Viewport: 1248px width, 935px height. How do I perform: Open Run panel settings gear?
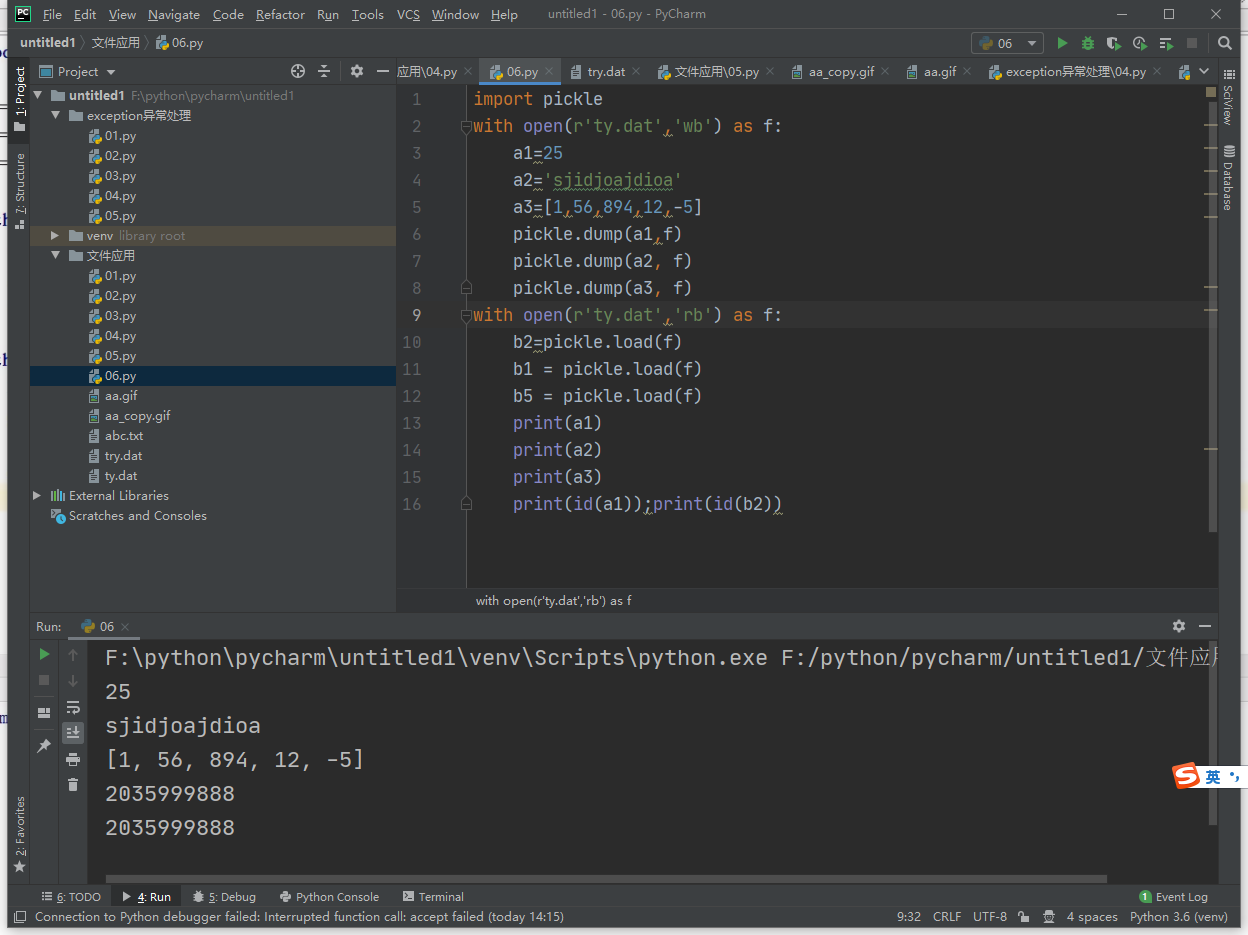click(1179, 626)
